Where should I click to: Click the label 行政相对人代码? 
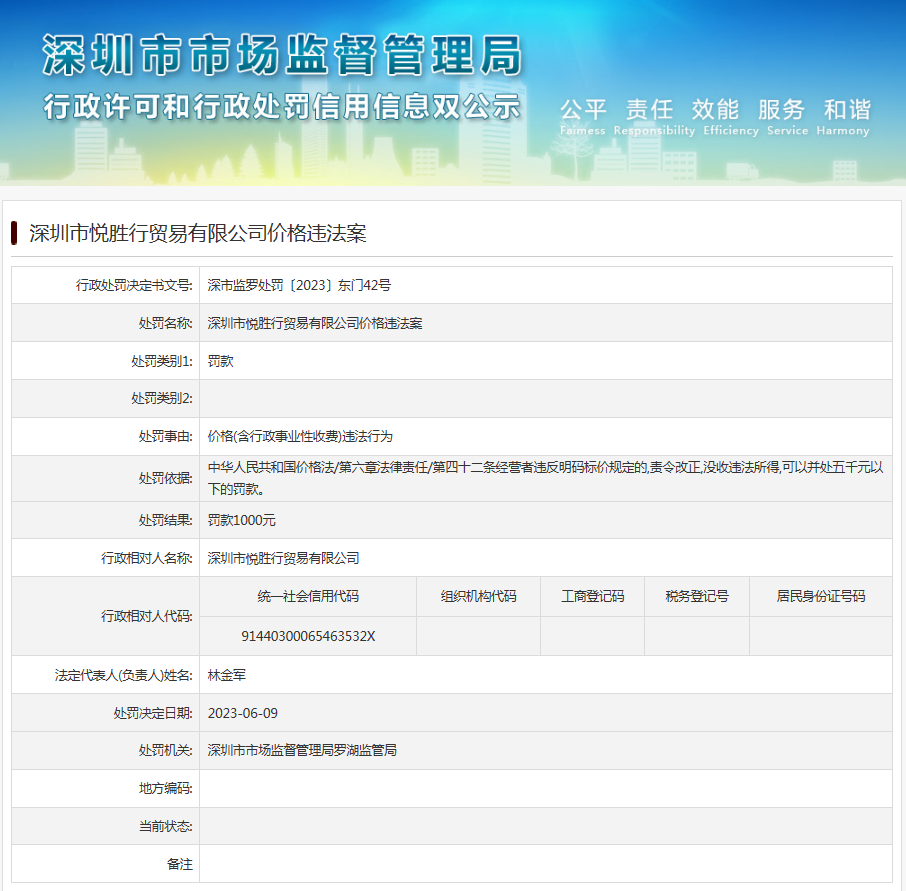146,616
